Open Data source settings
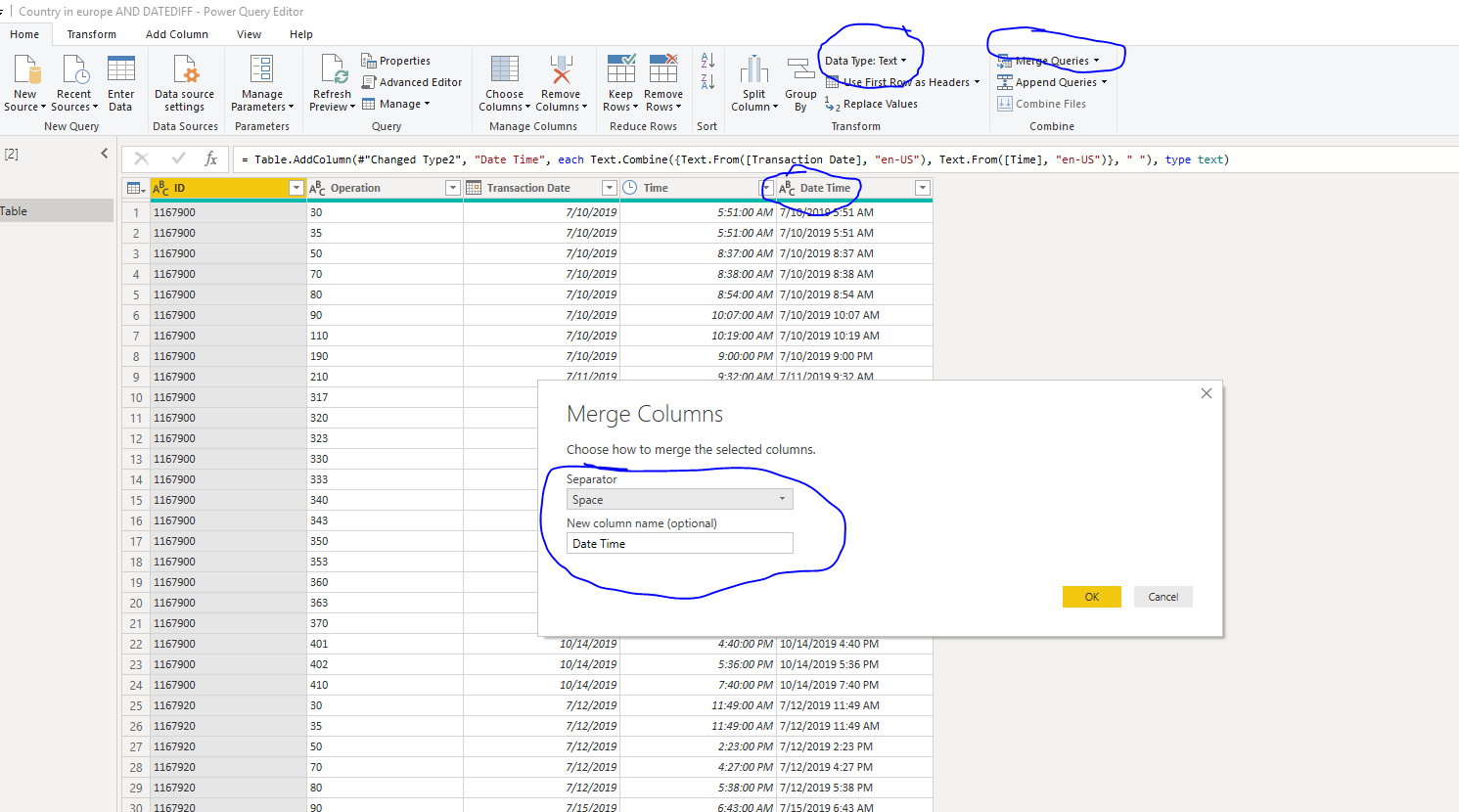 184,83
